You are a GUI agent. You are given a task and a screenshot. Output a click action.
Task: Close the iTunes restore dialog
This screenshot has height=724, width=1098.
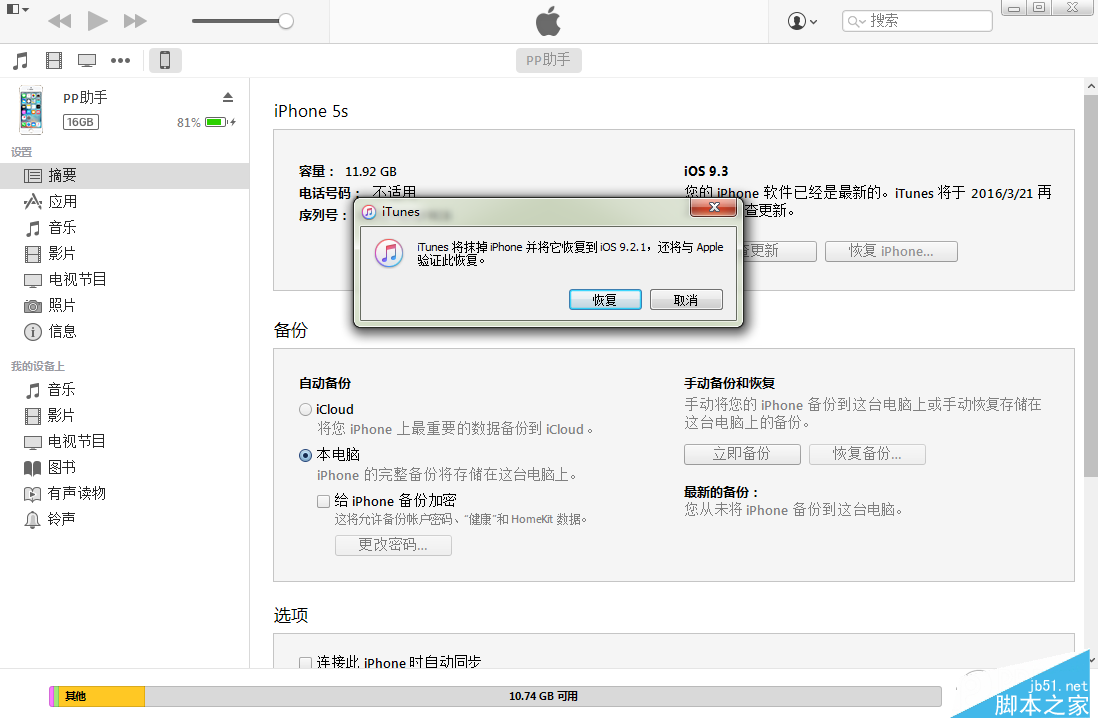pos(714,207)
